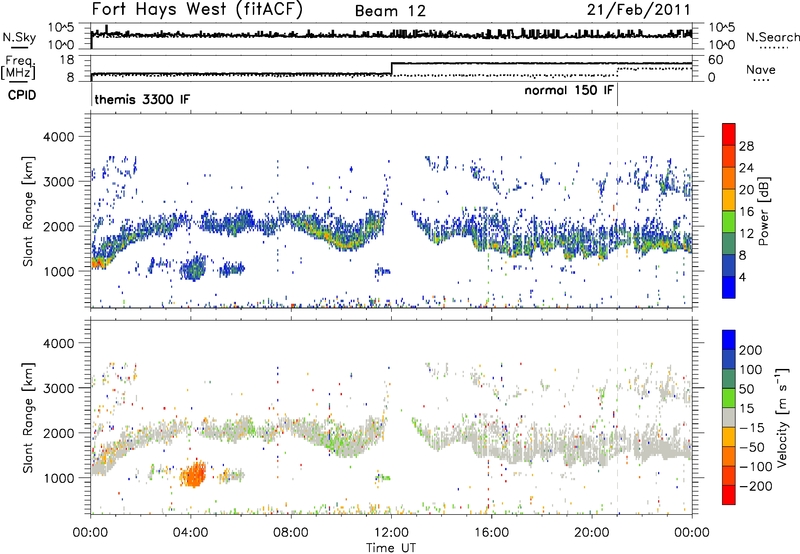Click the dashed CPID change line near 21:00

(617, 211)
